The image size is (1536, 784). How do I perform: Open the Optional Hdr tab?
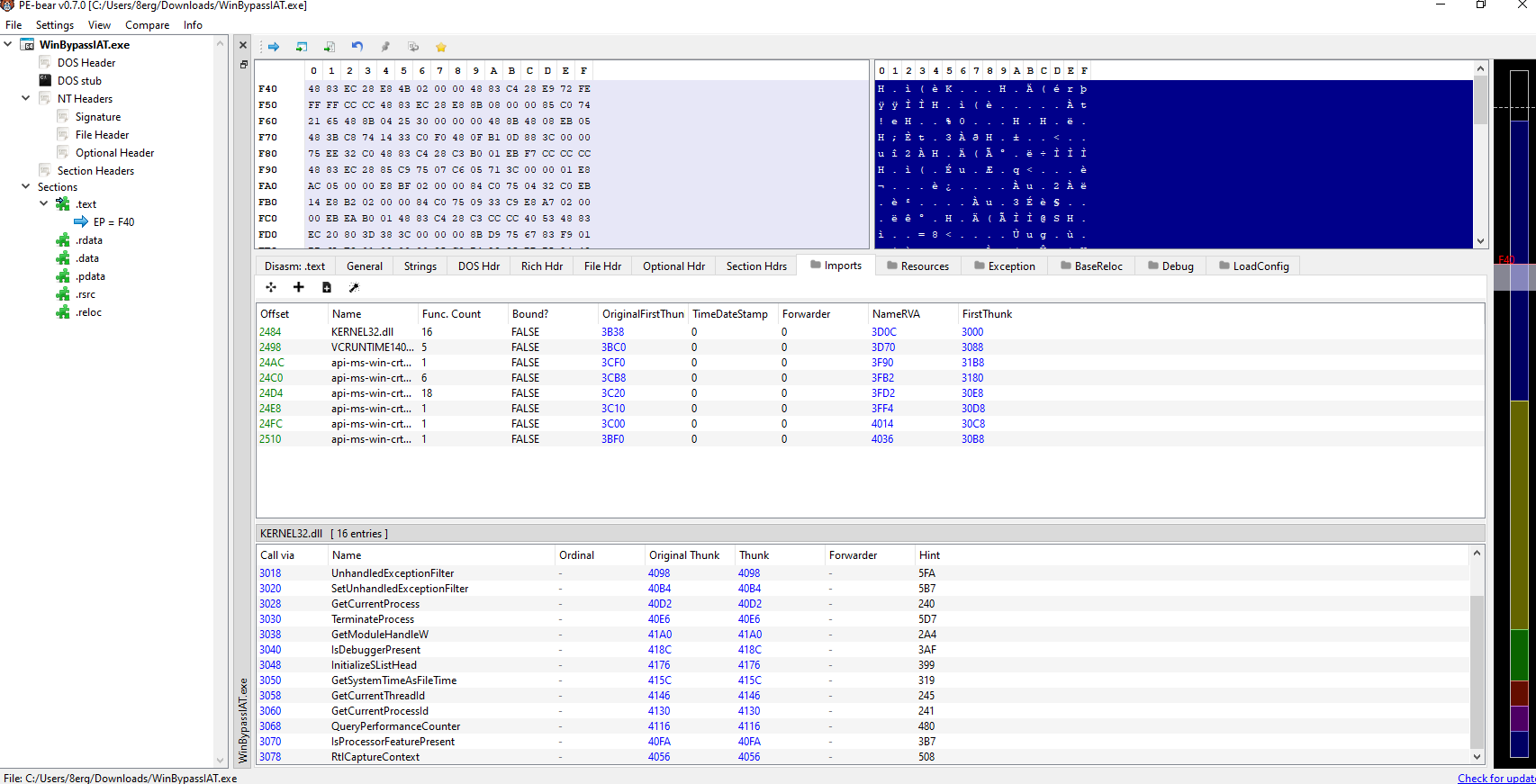point(673,266)
